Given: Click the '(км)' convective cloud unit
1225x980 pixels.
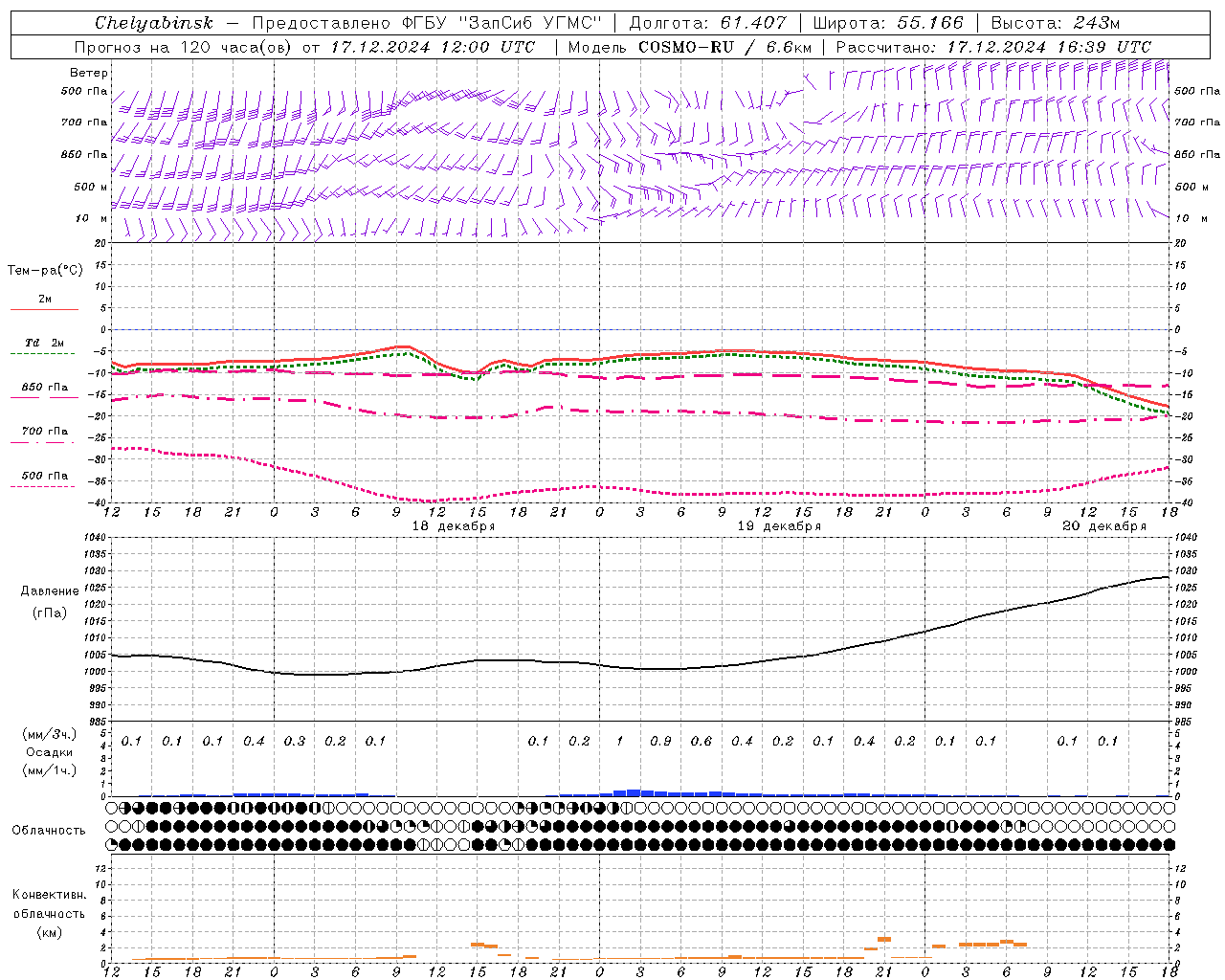Looking at the screenshot, I should [x=49, y=933].
